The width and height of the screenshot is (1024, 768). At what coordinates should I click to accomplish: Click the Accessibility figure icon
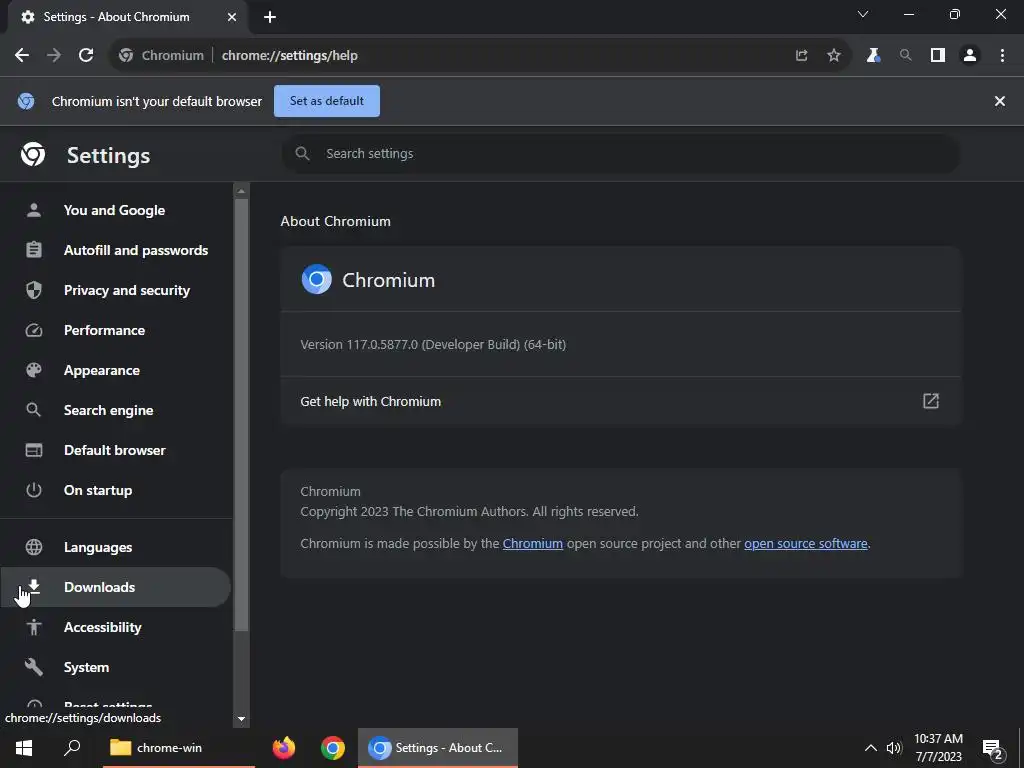tap(34, 627)
